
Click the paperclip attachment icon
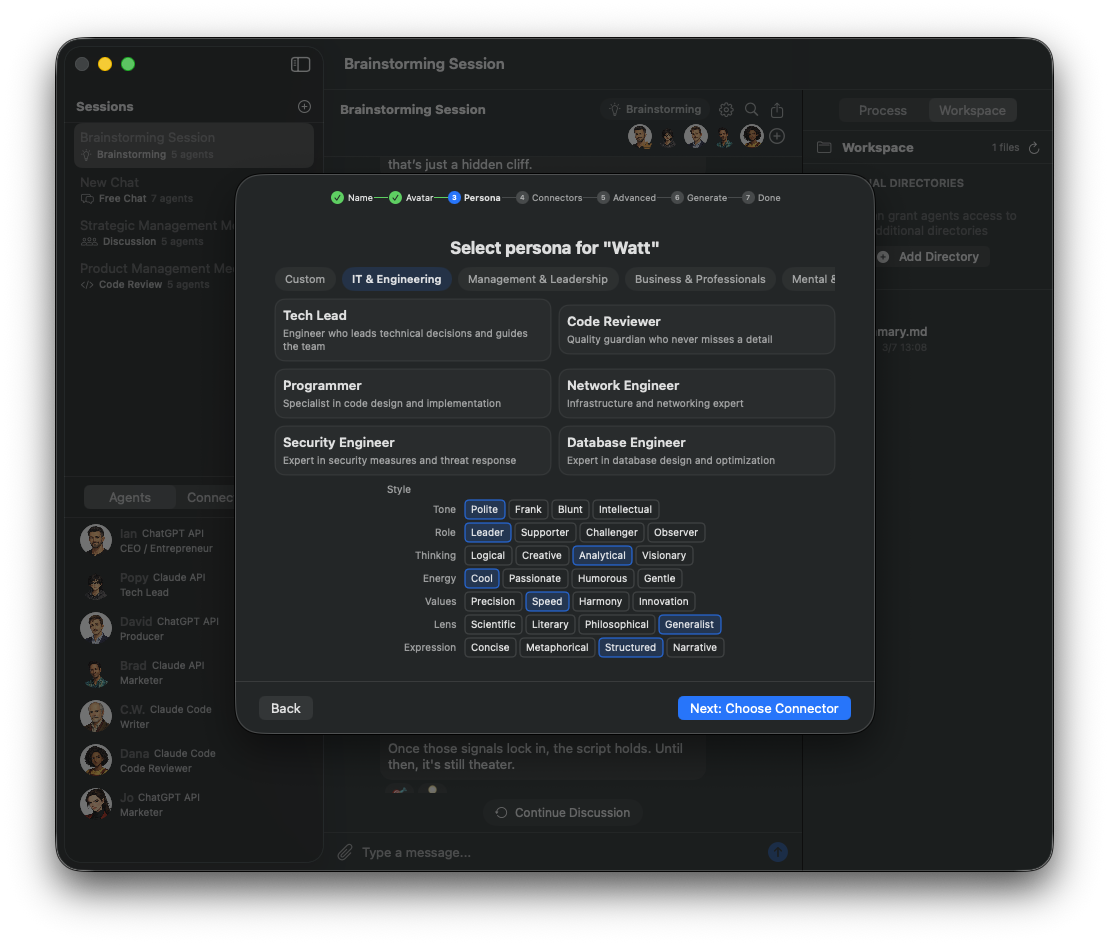[345, 852]
